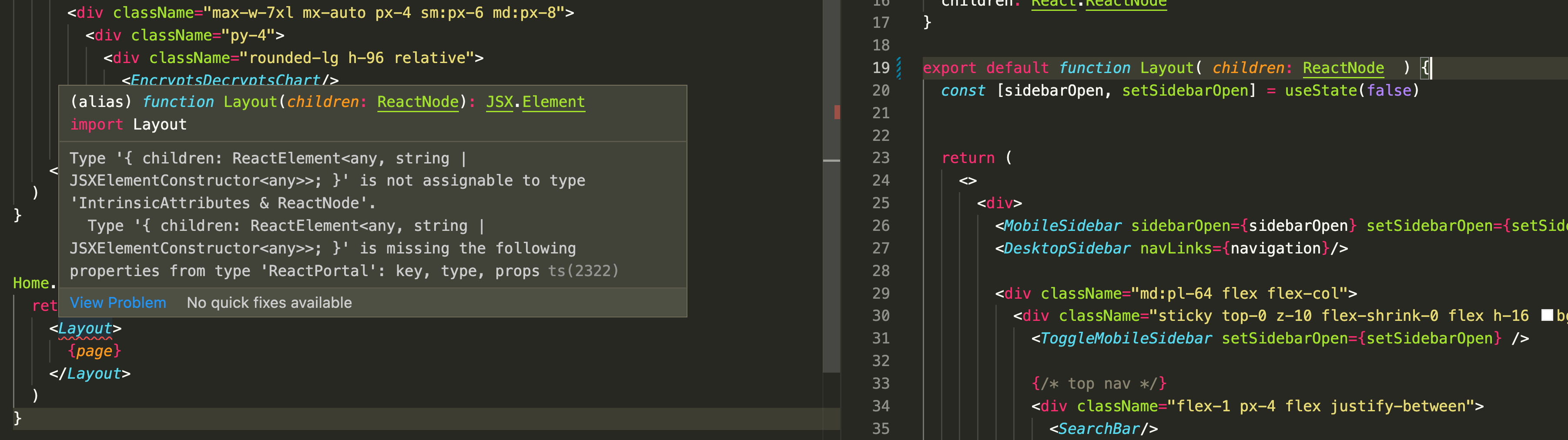Click the empty fragment <> on line 24

pyautogui.click(x=968, y=180)
